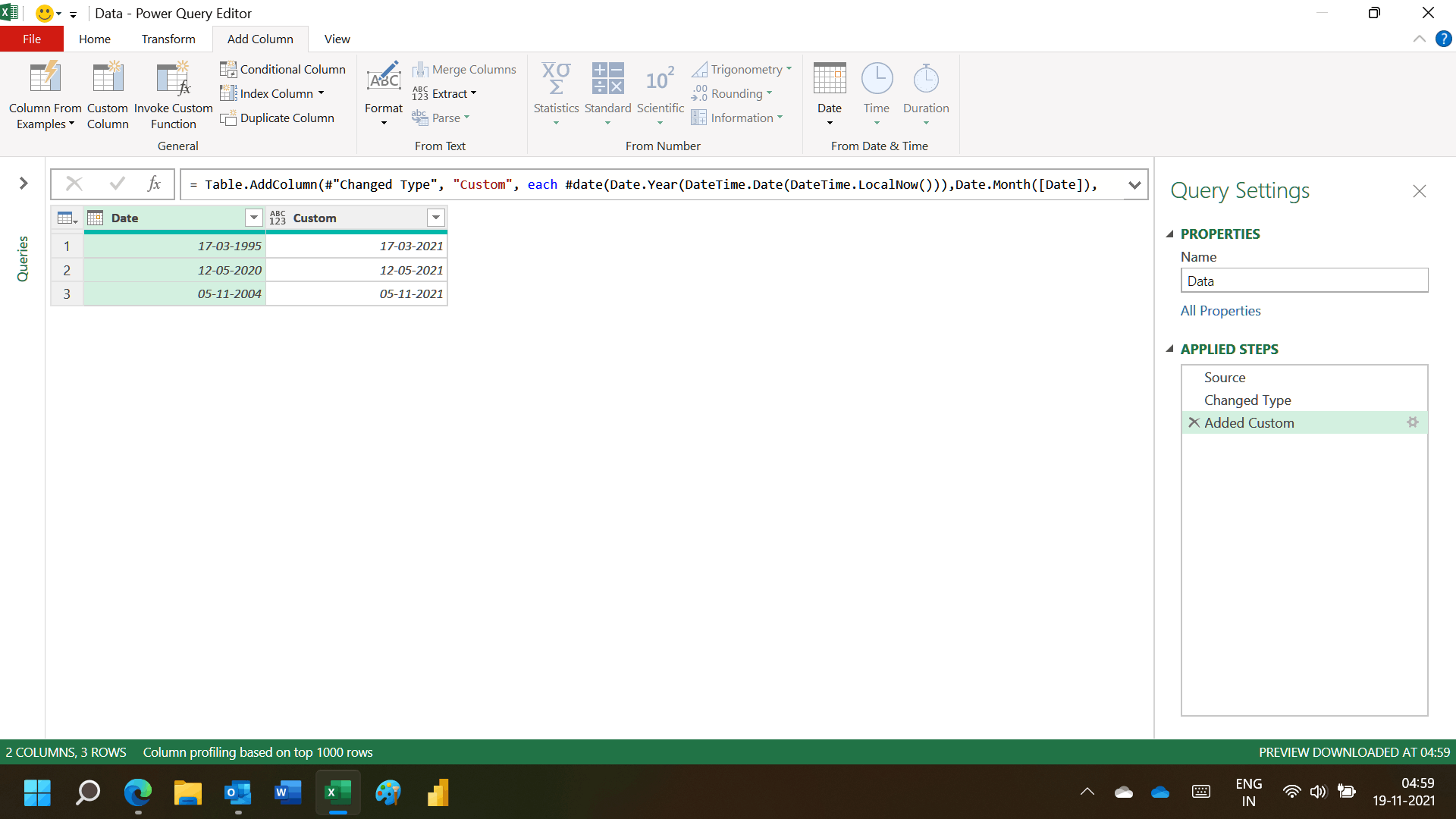The height and width of the screenshot is (819, 1456).
Task: Confirm the formula with checkmark
Action: (117, 184)
